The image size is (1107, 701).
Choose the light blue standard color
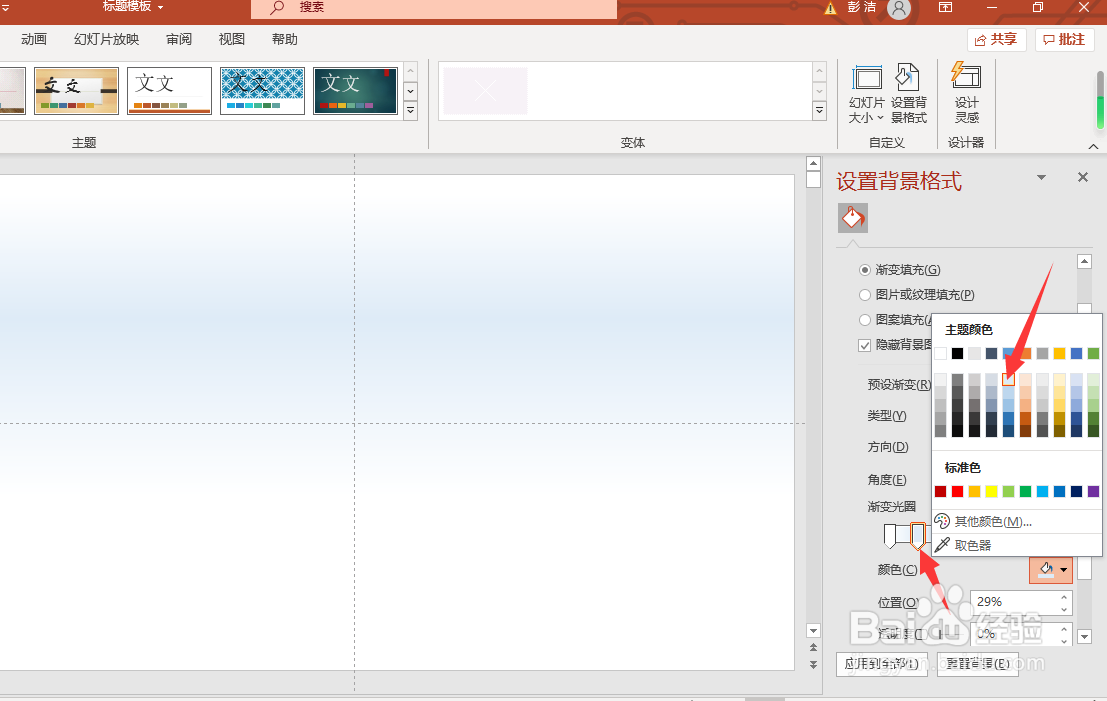point(1042,491)
